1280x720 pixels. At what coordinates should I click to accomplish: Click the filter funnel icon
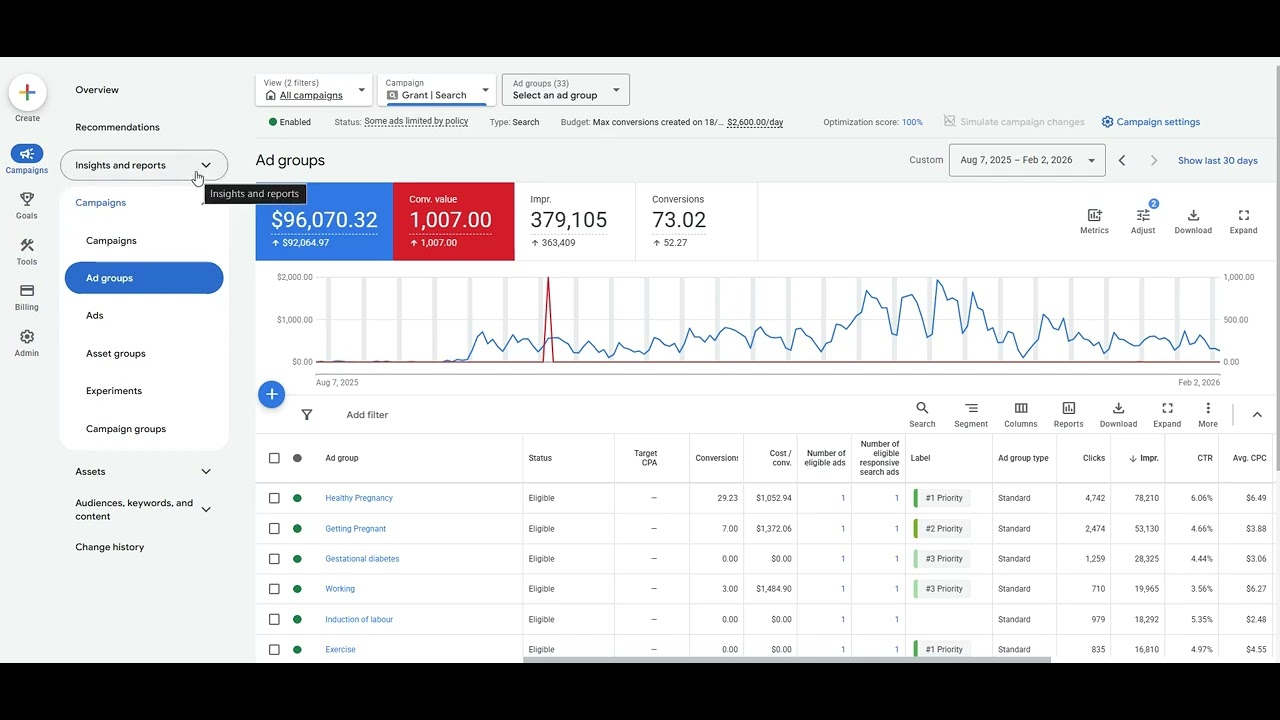[x=307, y=415]
